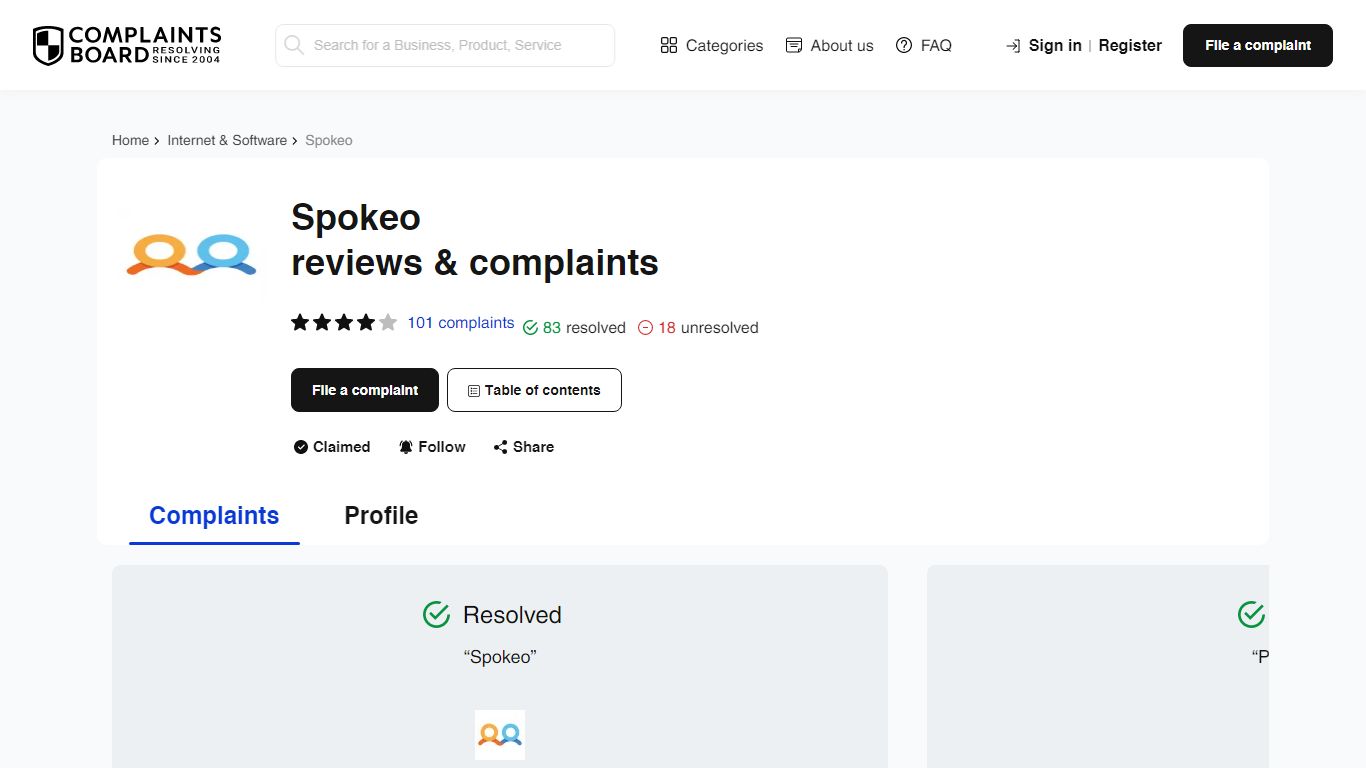This screenshot has height=768, width=1366.
Task: Click the Categories grid icon
Action: [669, 45]
